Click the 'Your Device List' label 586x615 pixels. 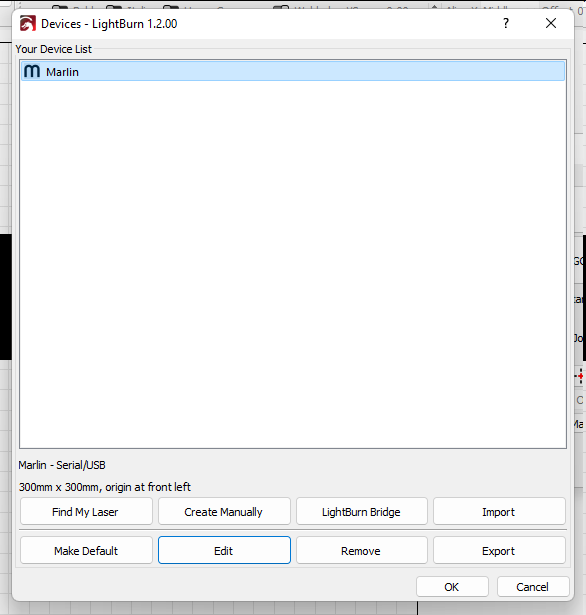tap(53, 49)
